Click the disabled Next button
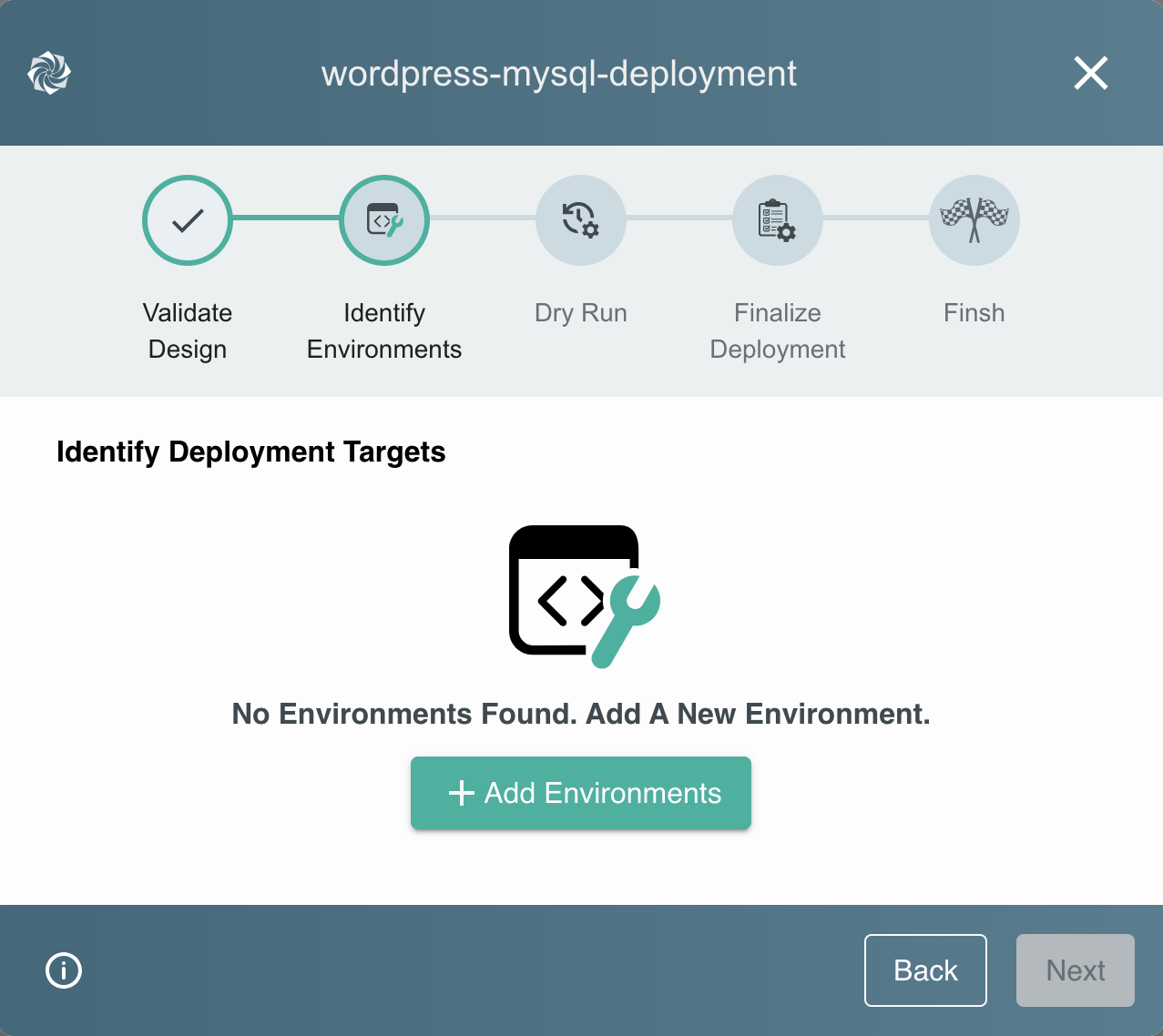 click(1075, 970)
